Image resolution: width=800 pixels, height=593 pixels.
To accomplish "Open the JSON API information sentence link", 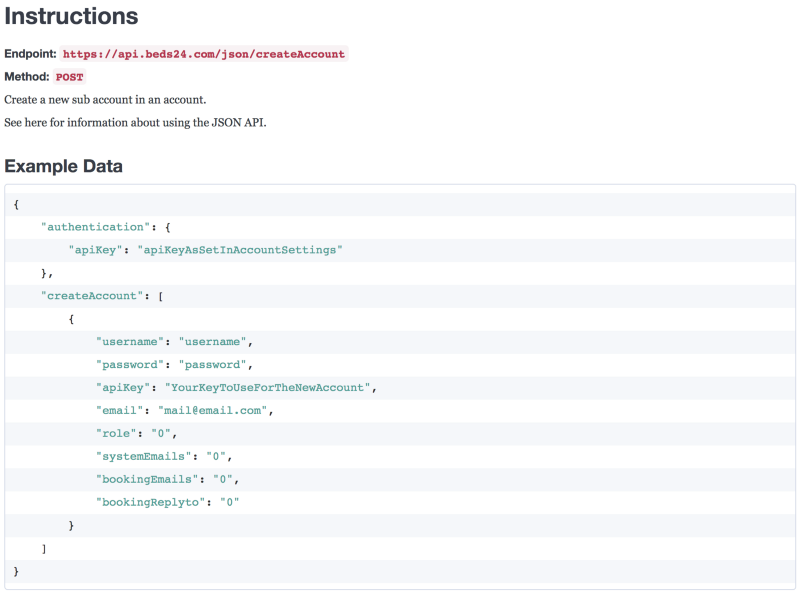I will point(135,123).
